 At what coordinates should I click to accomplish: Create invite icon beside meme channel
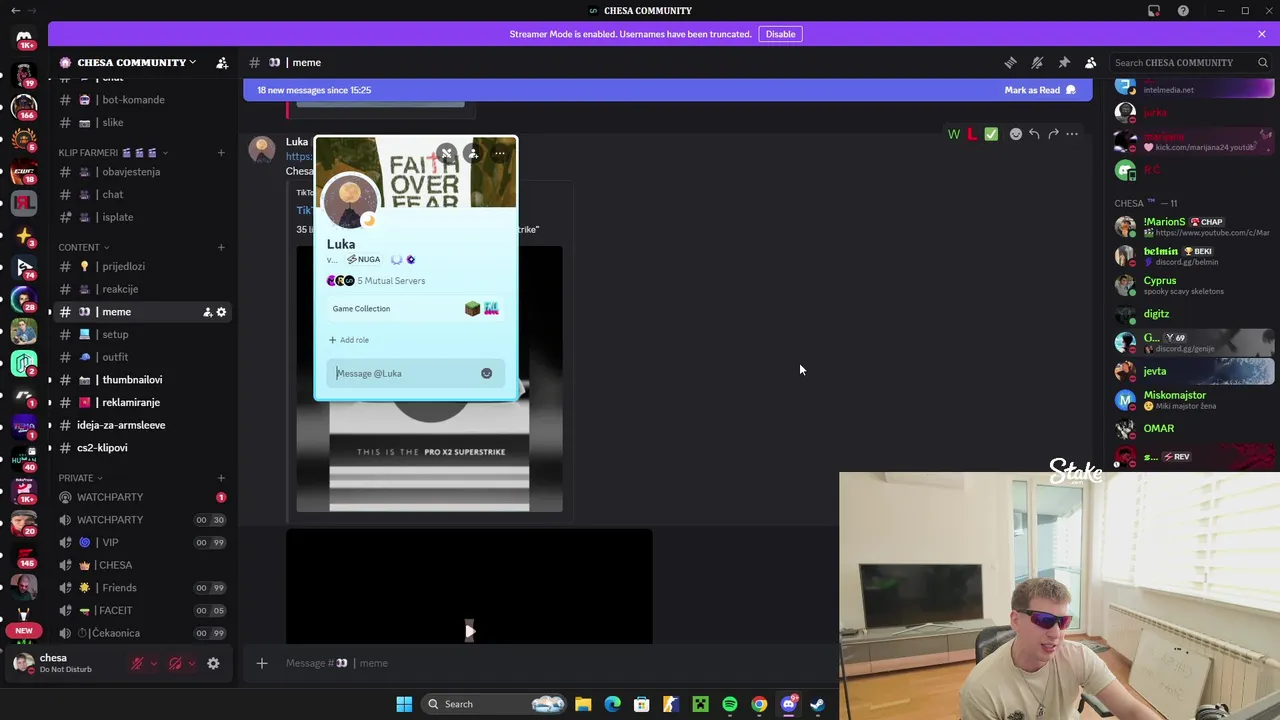[x=207, y=312]
